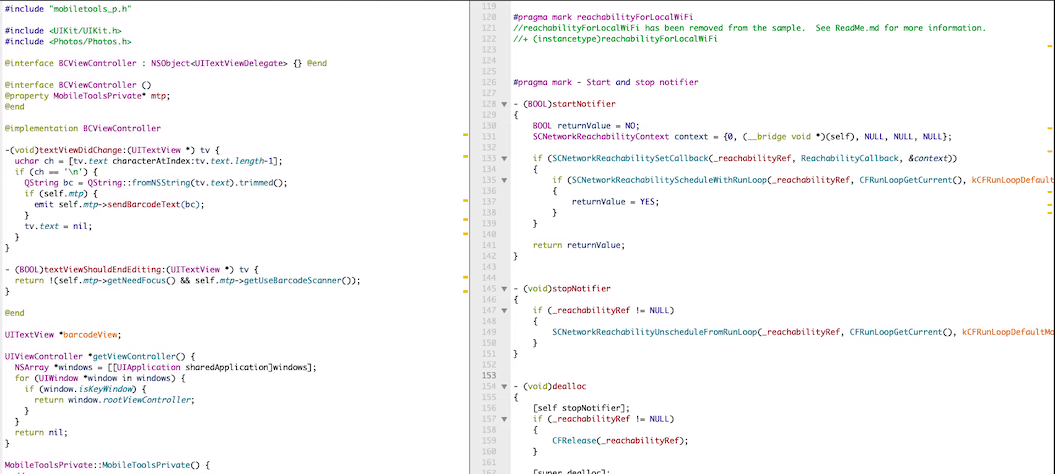Click line number 119 in the gutter
This screenshot has width=1055, height=474.
[489, 6]
